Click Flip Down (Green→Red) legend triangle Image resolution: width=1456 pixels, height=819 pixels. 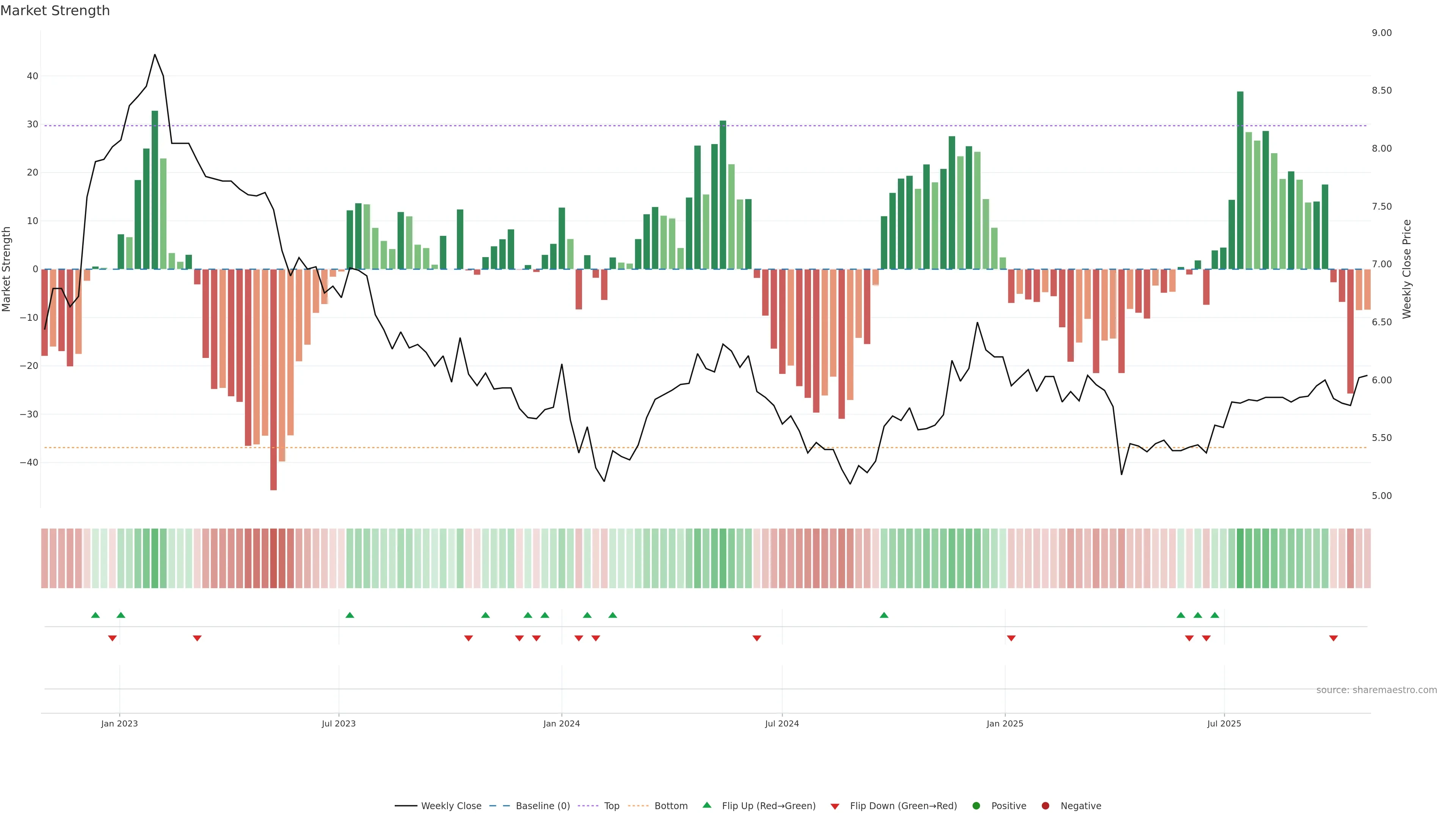[835, 806]
